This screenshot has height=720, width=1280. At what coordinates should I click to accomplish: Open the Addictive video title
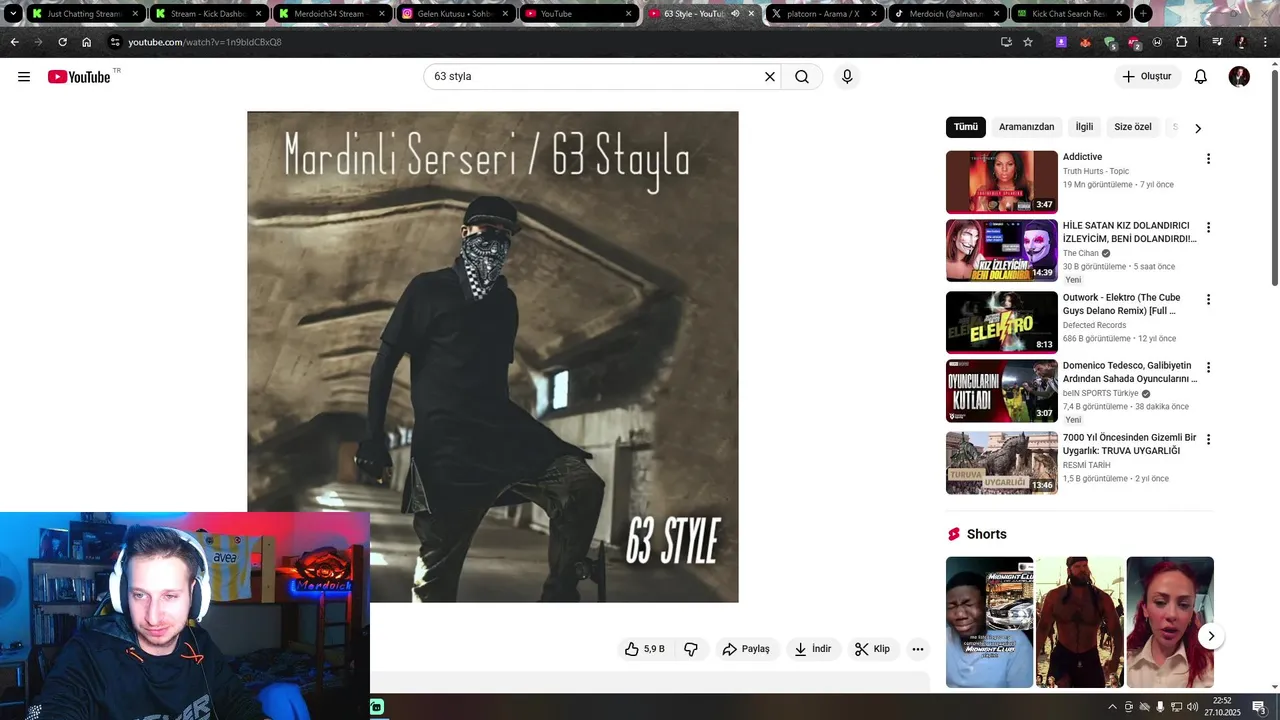pos(1082,157)
